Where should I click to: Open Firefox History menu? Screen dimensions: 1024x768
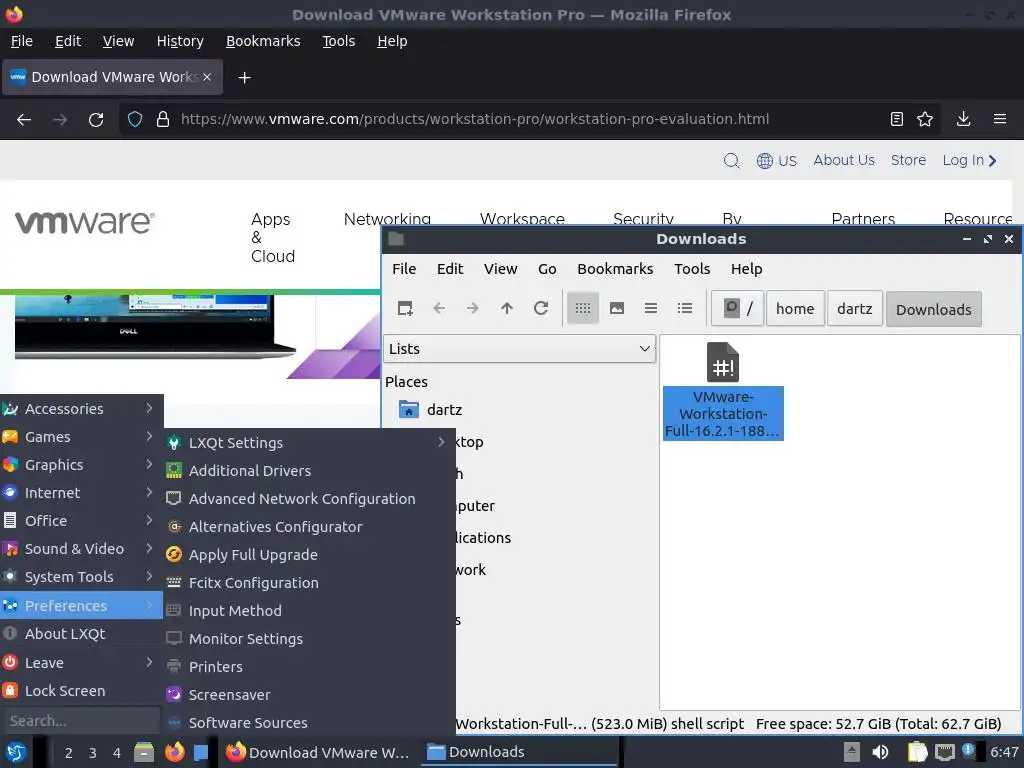pyautogui.click(x=180, y=41)
